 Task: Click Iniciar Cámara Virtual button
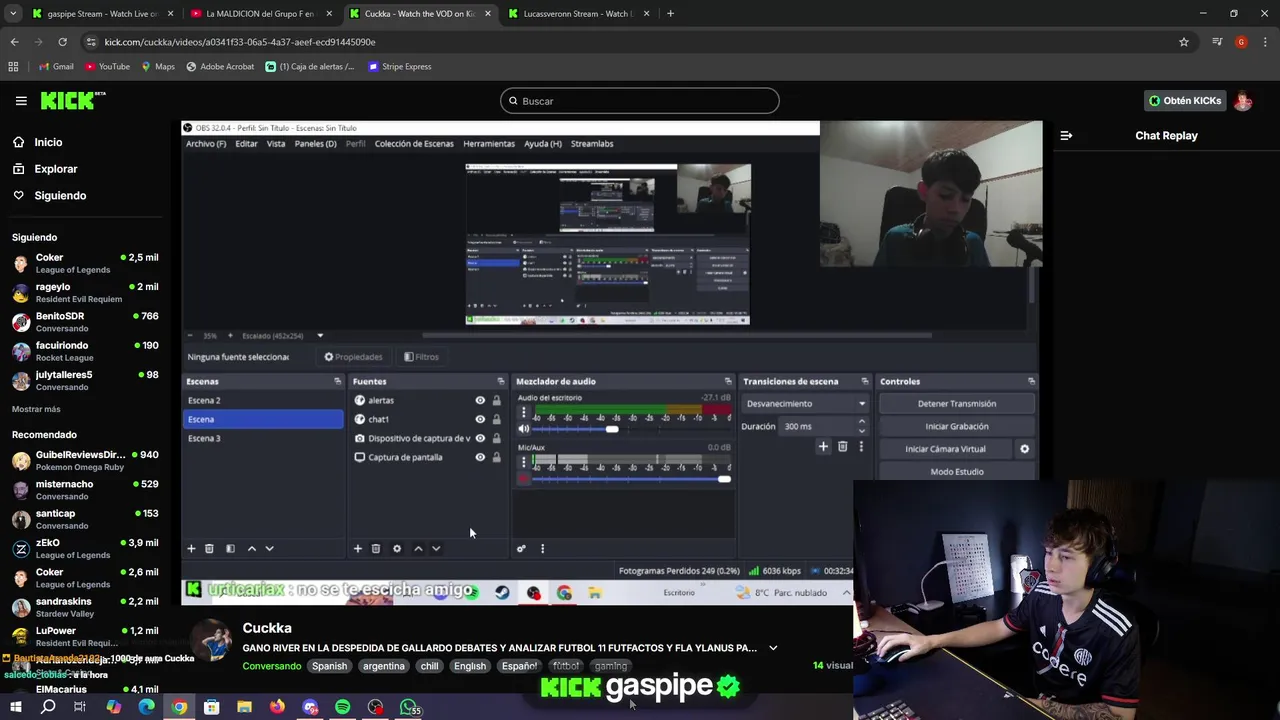(x=945, y=449)
